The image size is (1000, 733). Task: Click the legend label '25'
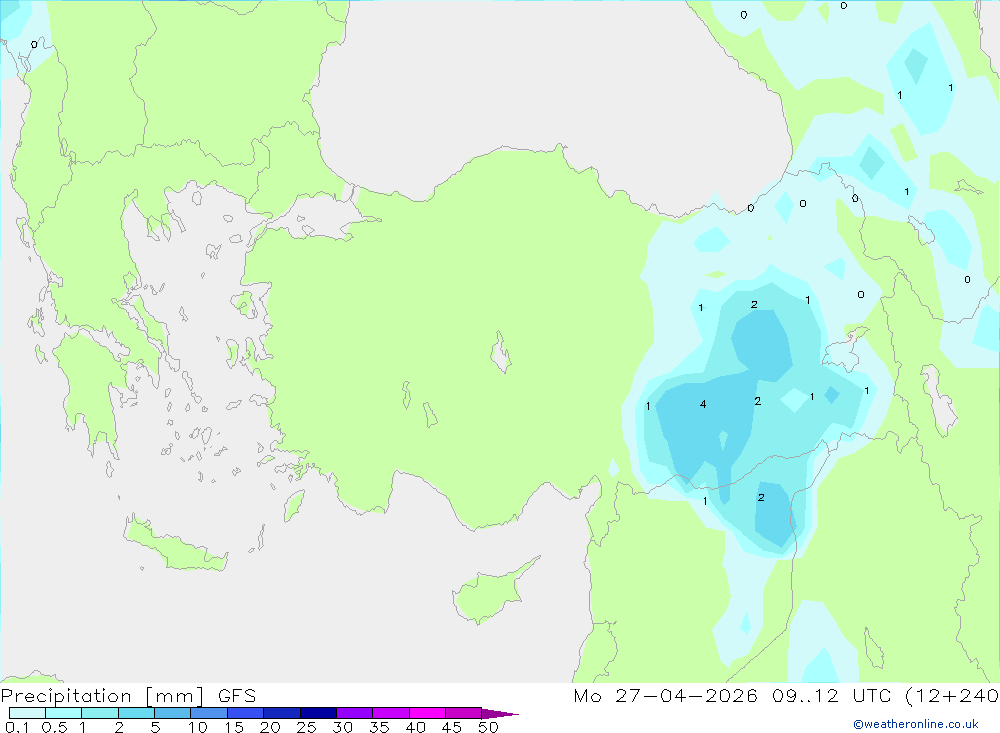pos(306,727)
